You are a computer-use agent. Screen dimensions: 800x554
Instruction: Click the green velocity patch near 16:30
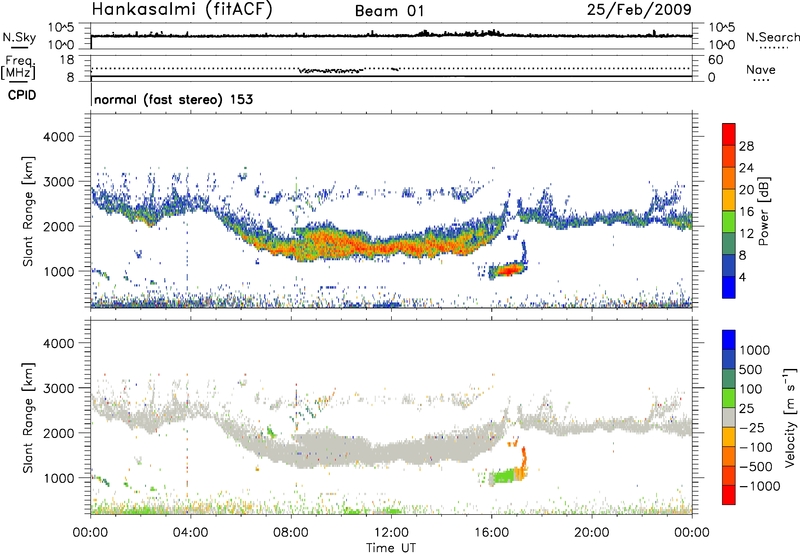(504, 477)
